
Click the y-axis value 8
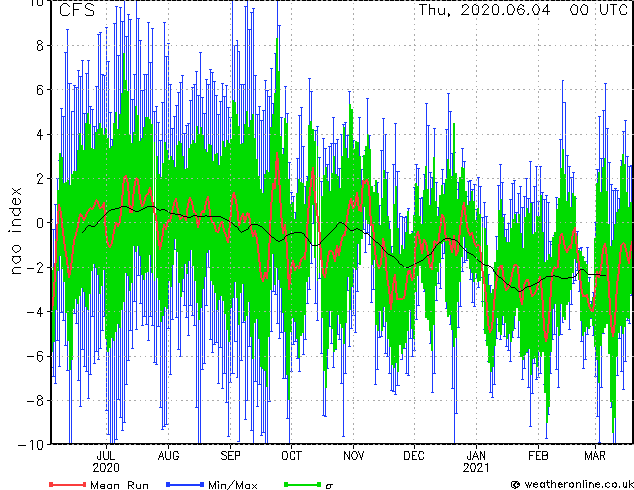(x=40, y=46)
